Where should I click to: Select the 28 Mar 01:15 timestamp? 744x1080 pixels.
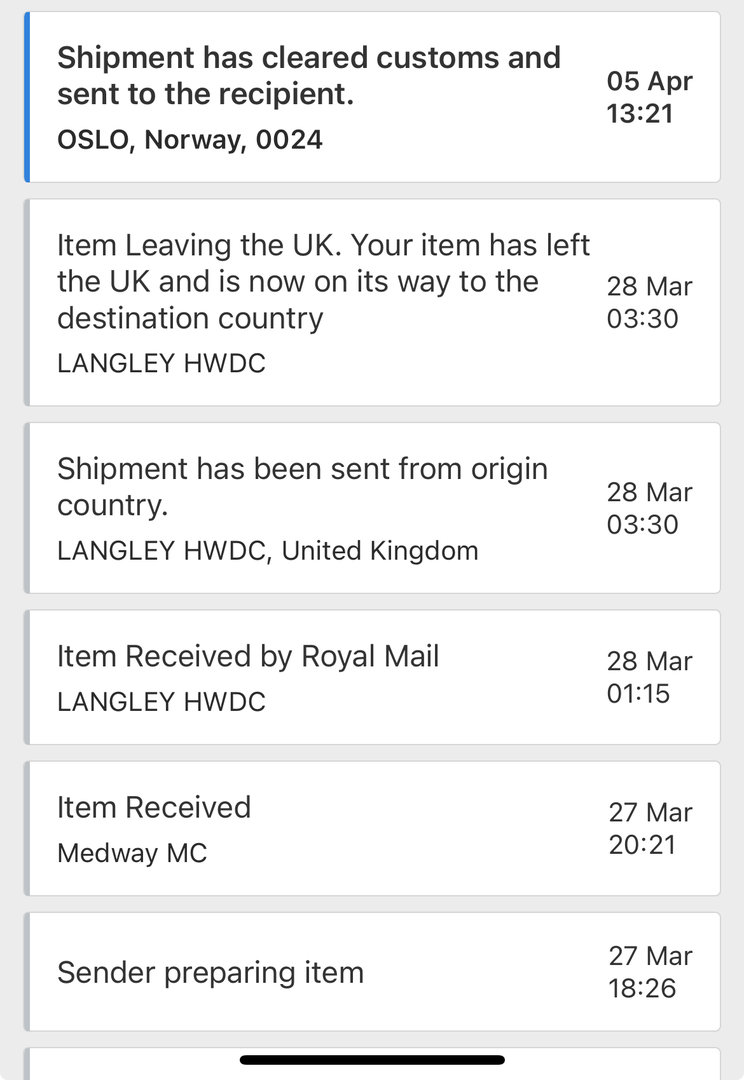click(649, 677)
